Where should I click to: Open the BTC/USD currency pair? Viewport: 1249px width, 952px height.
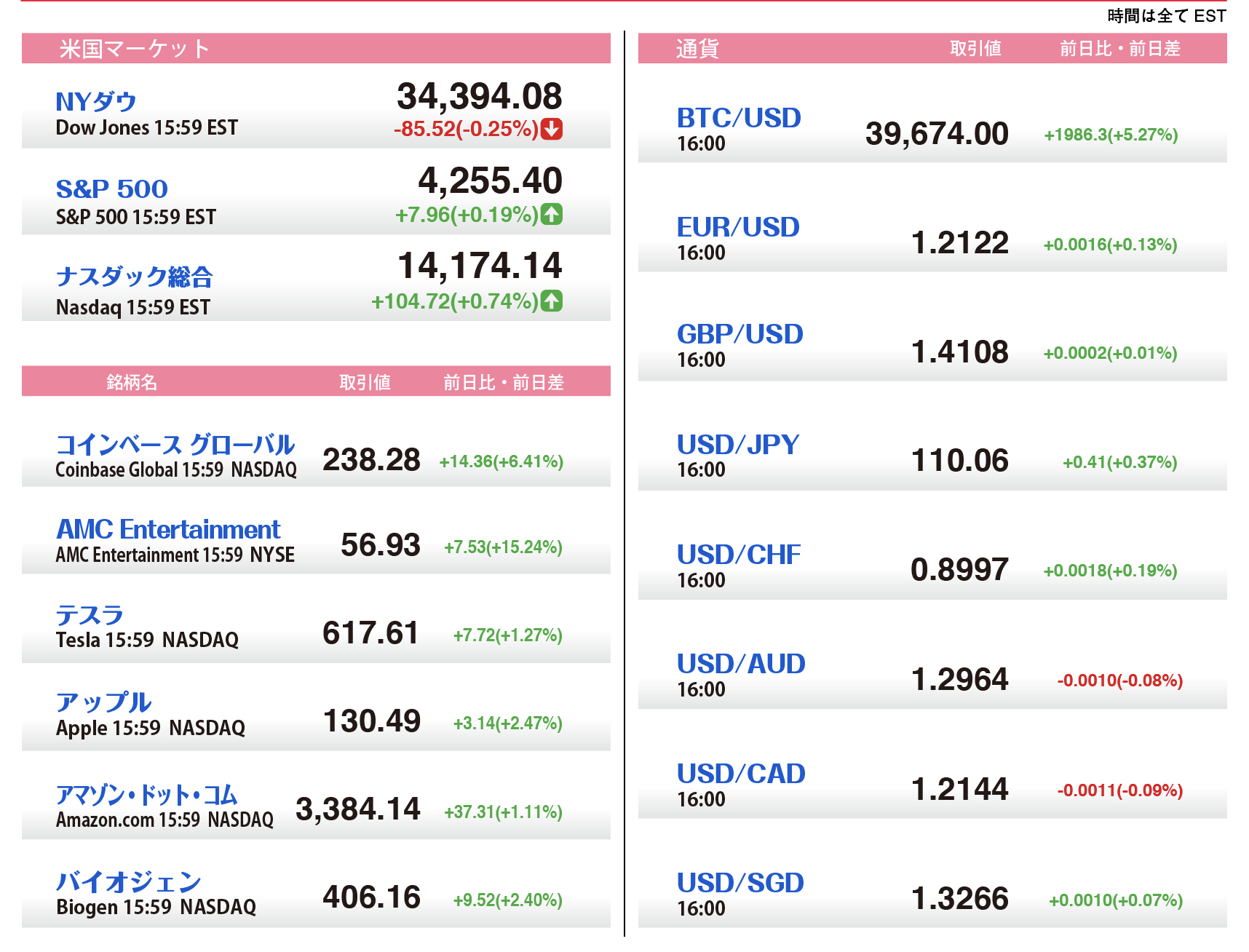(x=738, y=118)
